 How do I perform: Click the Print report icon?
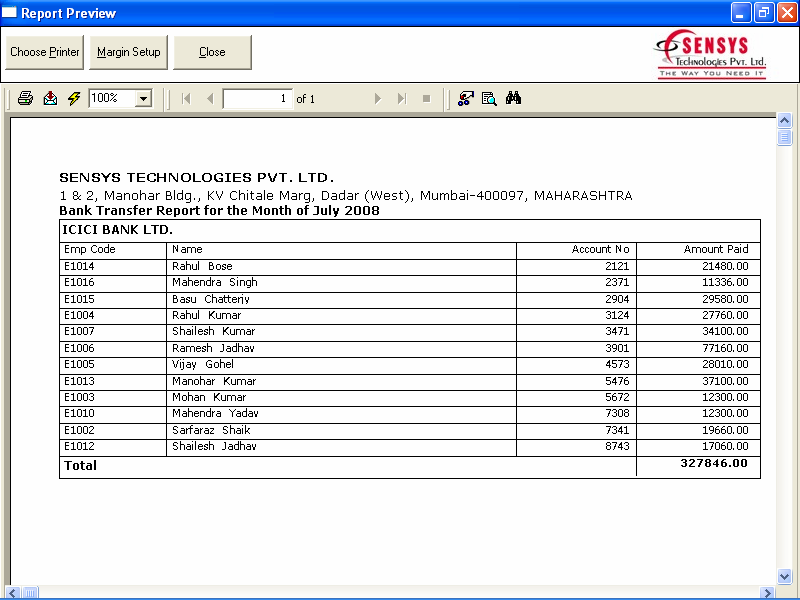click(x=26, y=98)
